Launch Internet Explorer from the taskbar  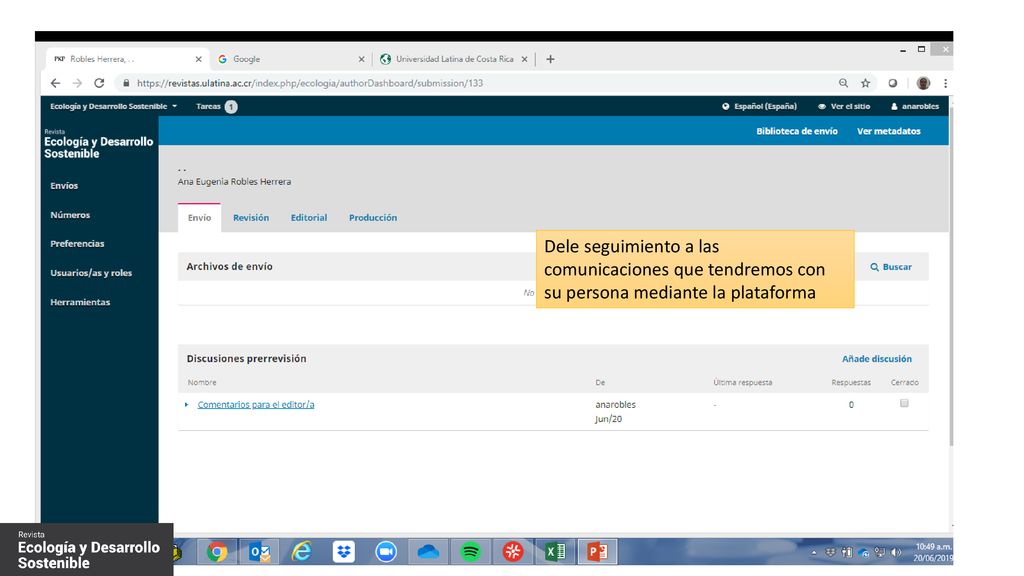[301, 552]
